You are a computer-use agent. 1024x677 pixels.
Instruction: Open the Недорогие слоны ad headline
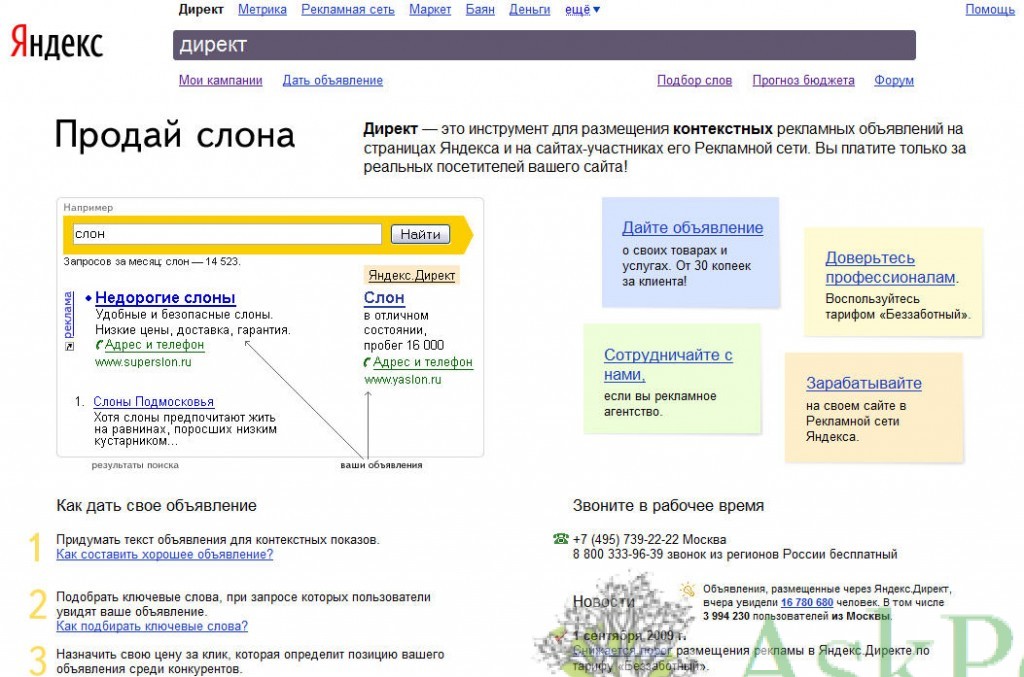pyautogui.click(x=165, y=298)
